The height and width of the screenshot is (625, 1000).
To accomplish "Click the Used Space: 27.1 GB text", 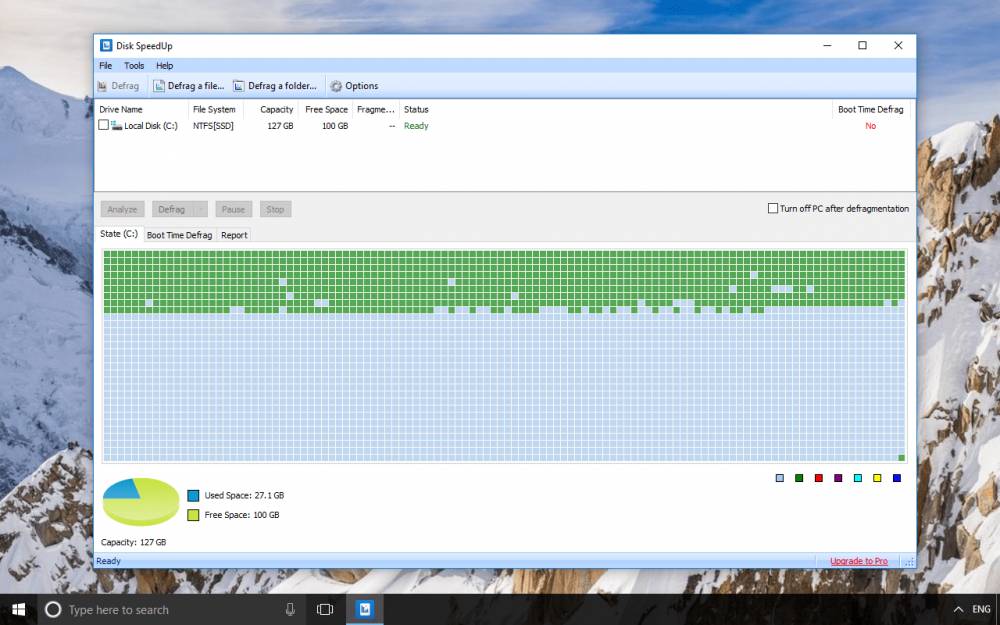I will 244,495.
